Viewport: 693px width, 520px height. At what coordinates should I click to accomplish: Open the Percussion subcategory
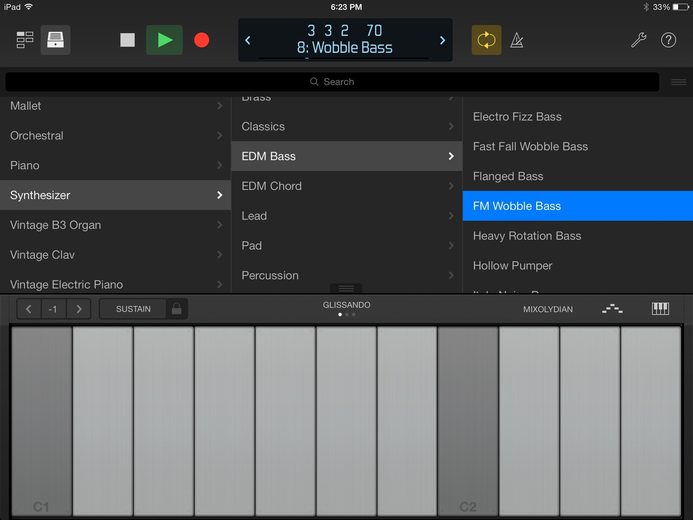[x=346, y=275]
